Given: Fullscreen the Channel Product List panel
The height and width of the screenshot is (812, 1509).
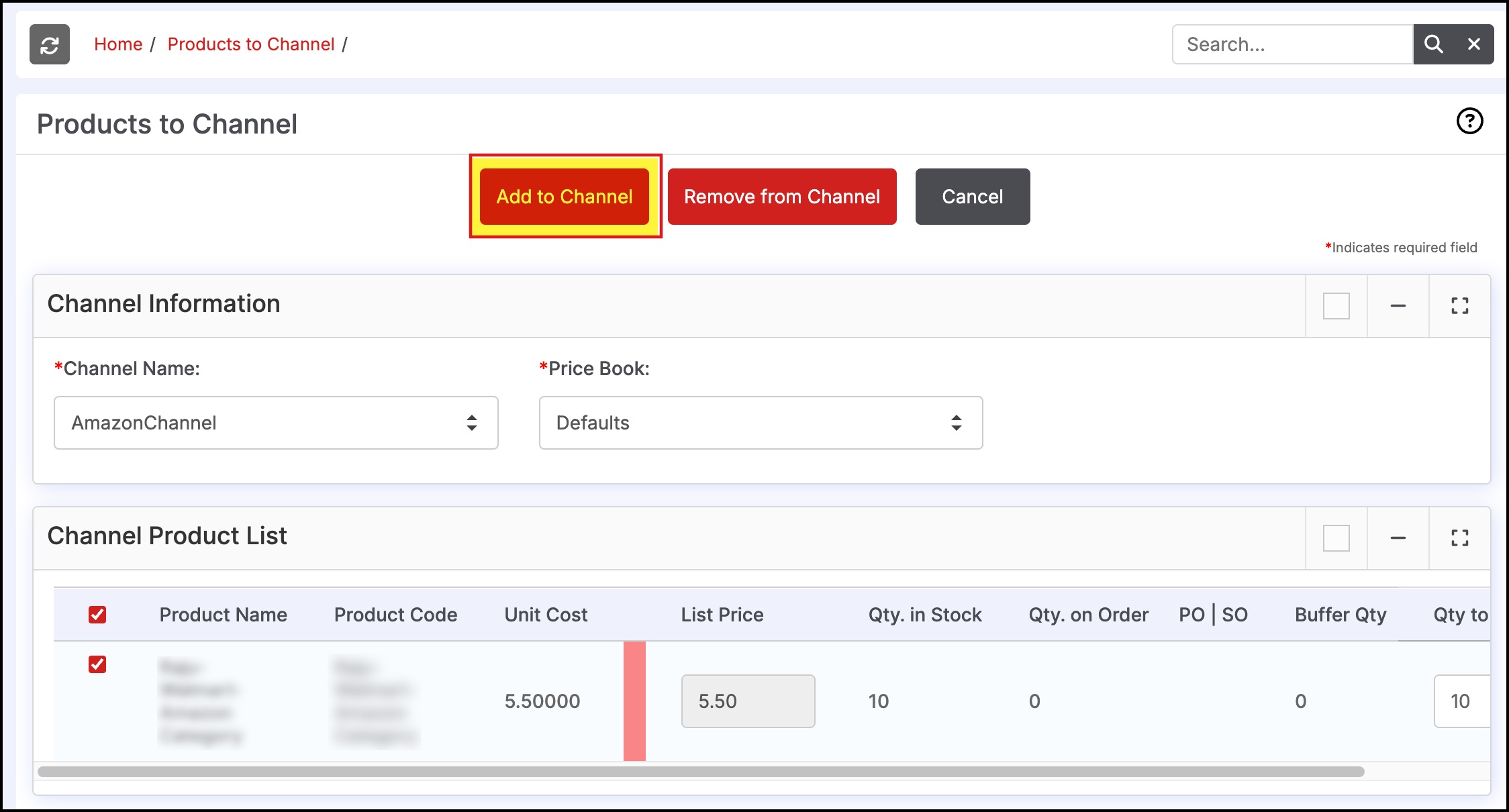Looking at the screenshot, I should click(1459, 538).
